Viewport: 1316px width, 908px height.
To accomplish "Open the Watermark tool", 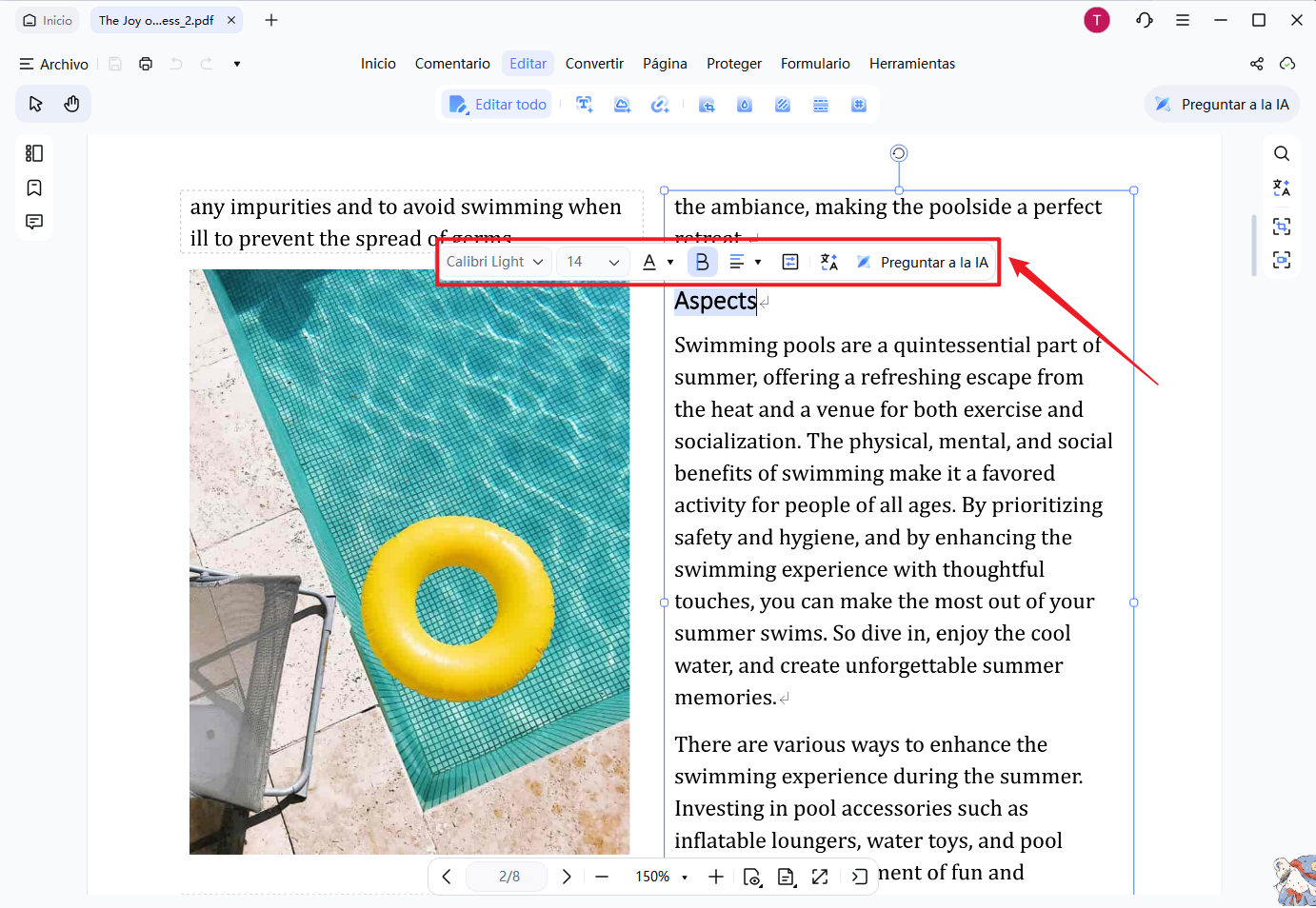I will (x=745, y=105).
